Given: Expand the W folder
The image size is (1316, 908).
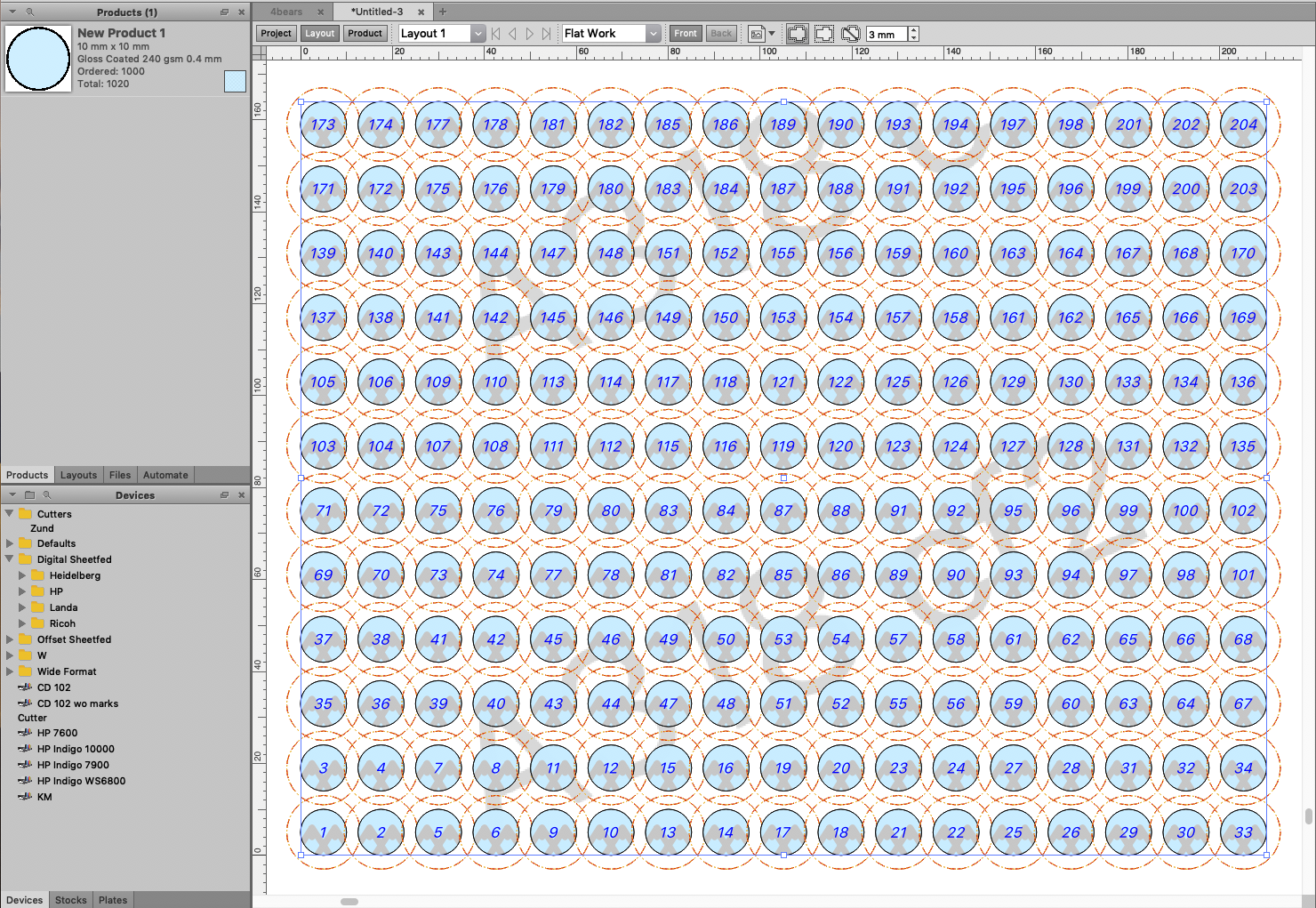Looking at the screenshot, I should pos(9,655).
